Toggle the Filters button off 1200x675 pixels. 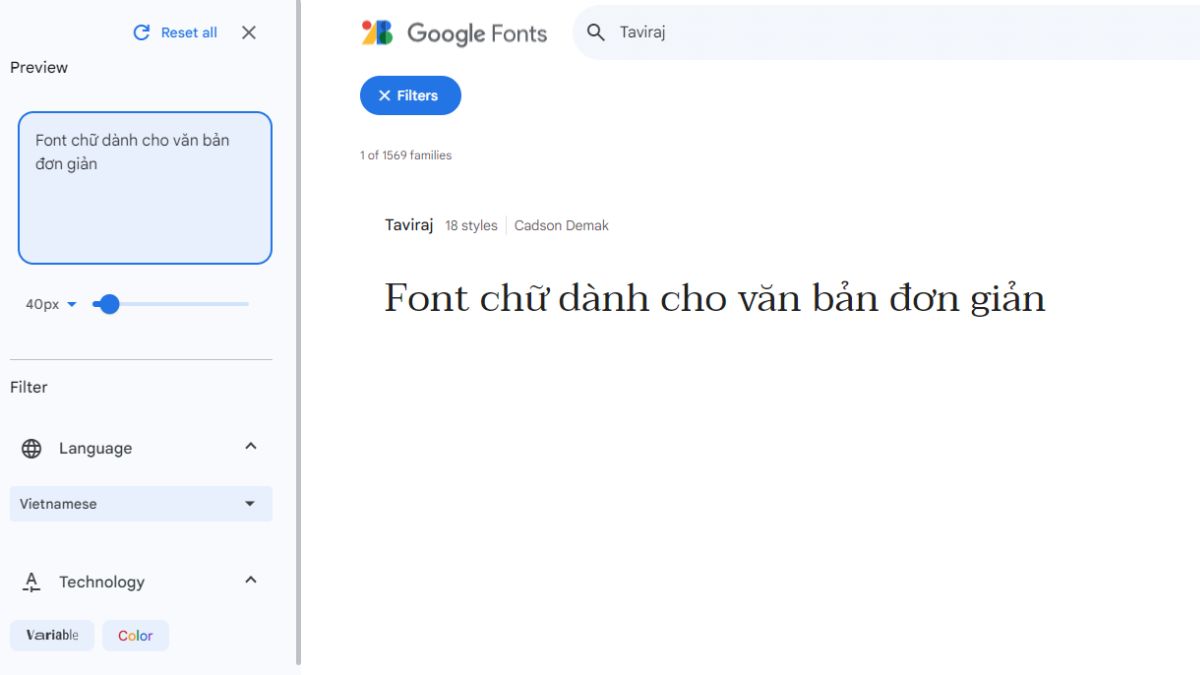coord(410,95)
